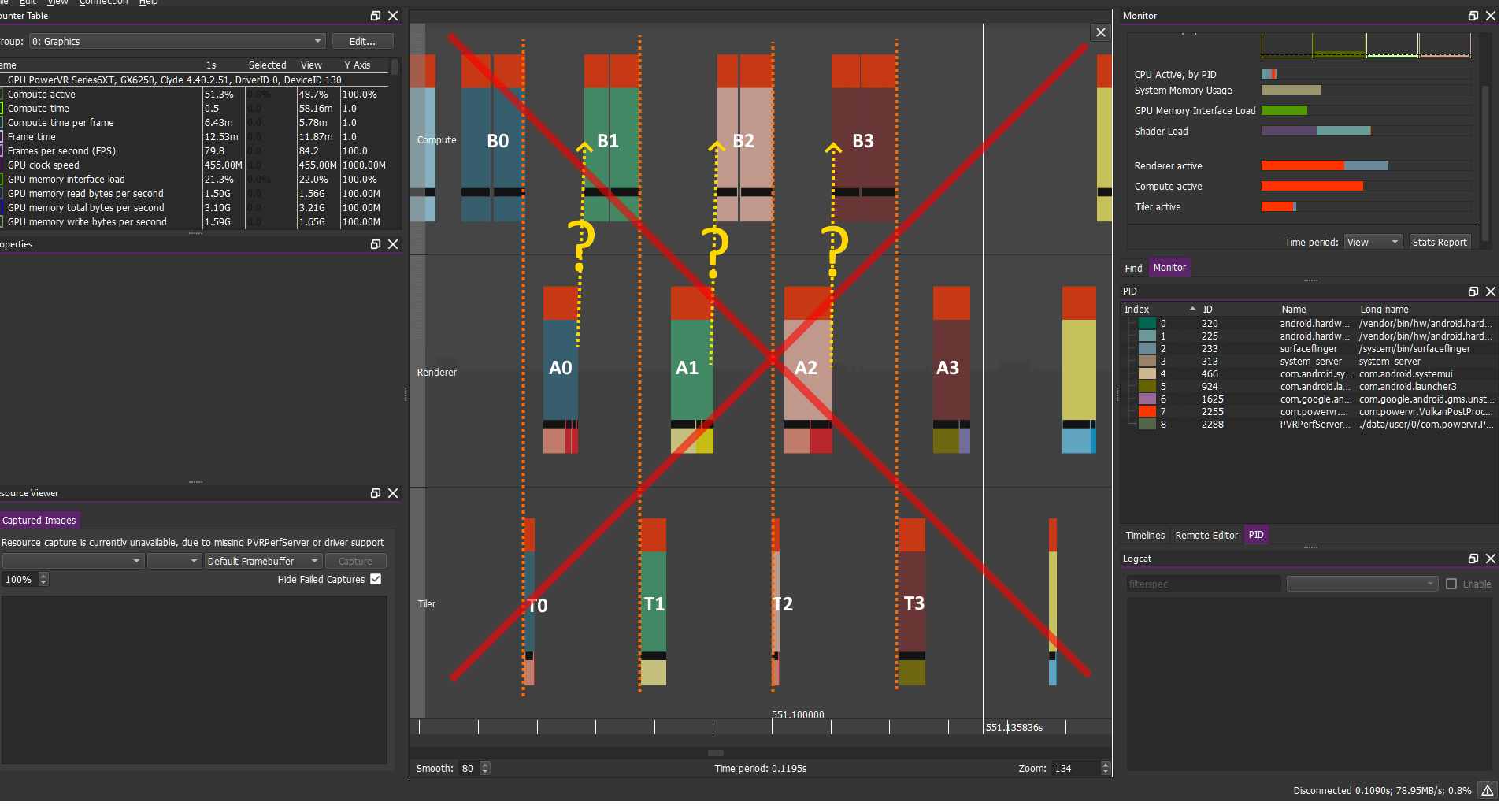This screenshot has height=809, width=1512.
Task: Click color swatch for launcher3 PID 924
Action: pos(1147,387)
